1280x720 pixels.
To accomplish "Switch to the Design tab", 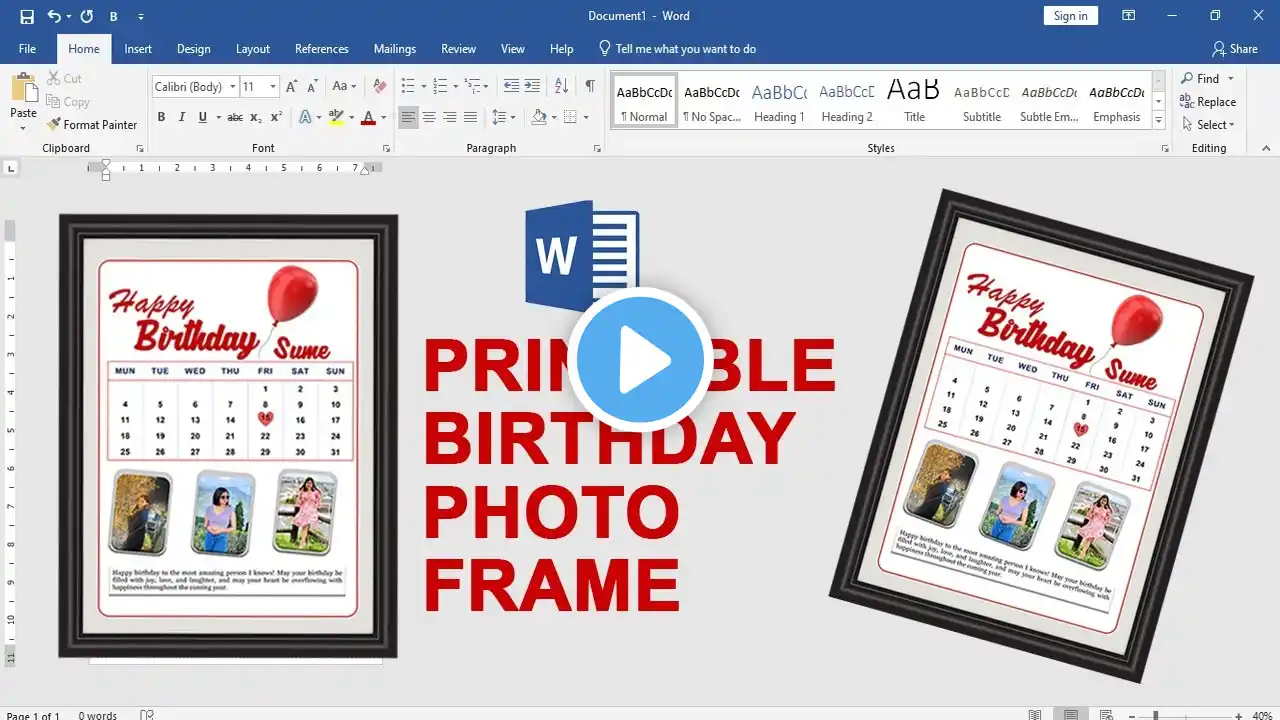I will point(194,49).
